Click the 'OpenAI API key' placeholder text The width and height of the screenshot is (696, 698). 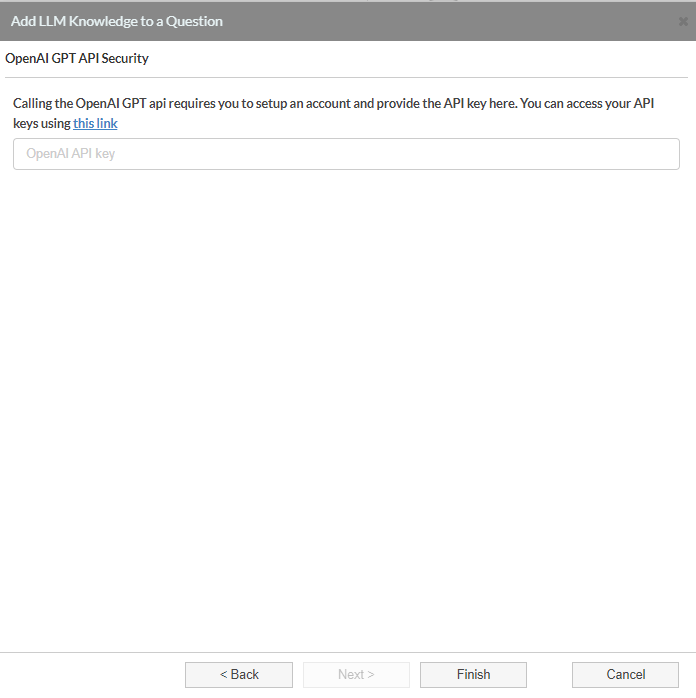coord(70,154)
